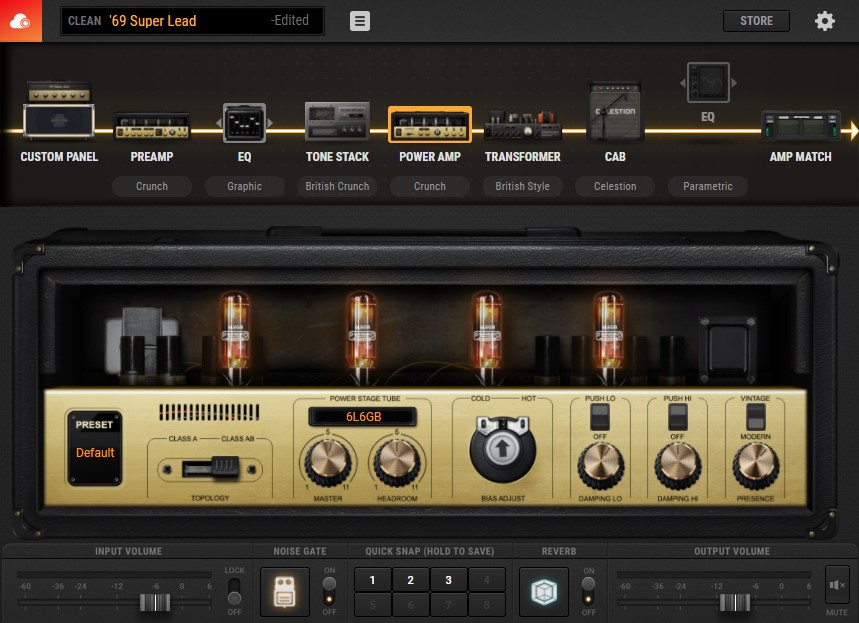Click left arrow beside graphic EQ

click(x=219, y=123)
